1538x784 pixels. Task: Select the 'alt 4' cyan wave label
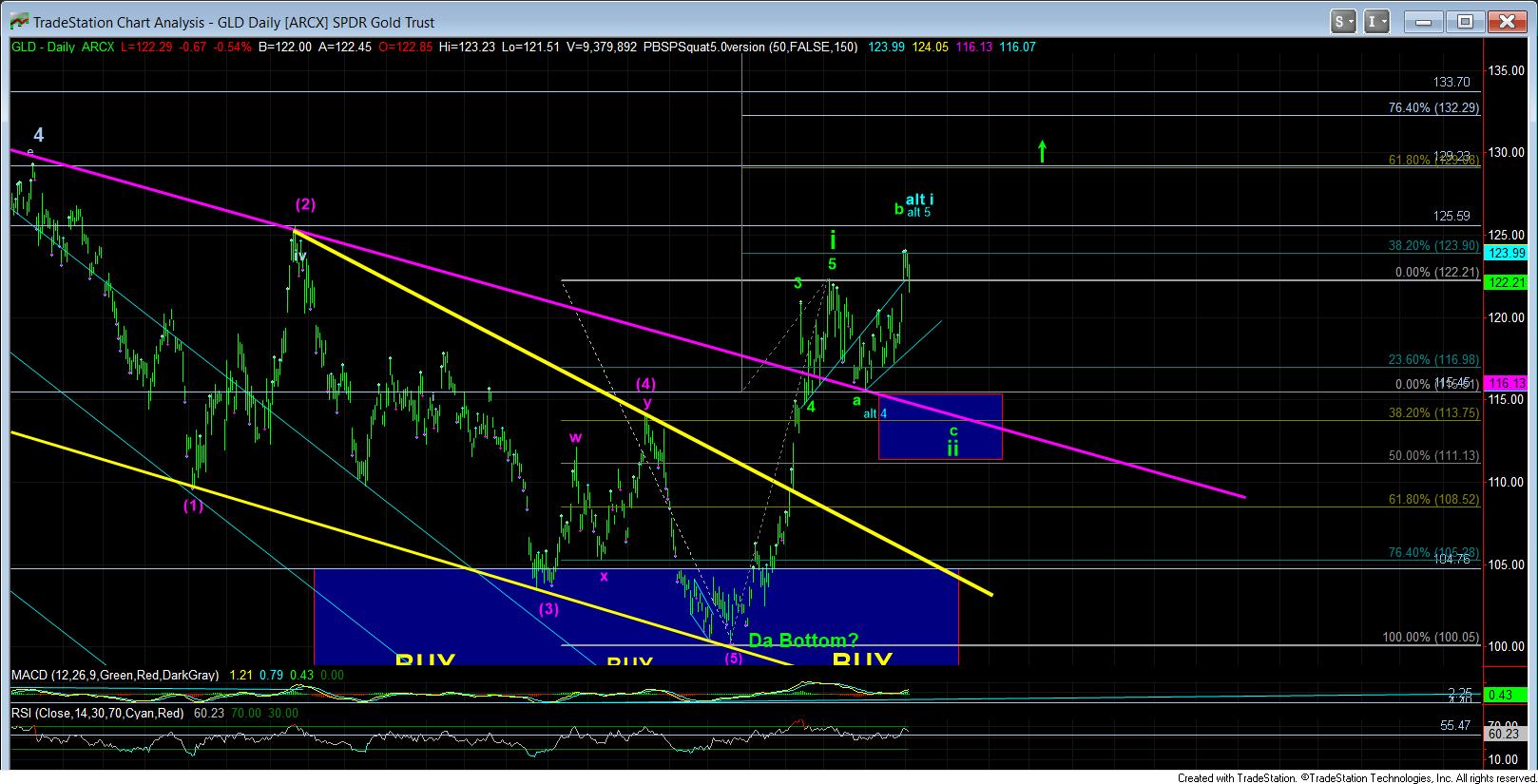tap(875, 413)
